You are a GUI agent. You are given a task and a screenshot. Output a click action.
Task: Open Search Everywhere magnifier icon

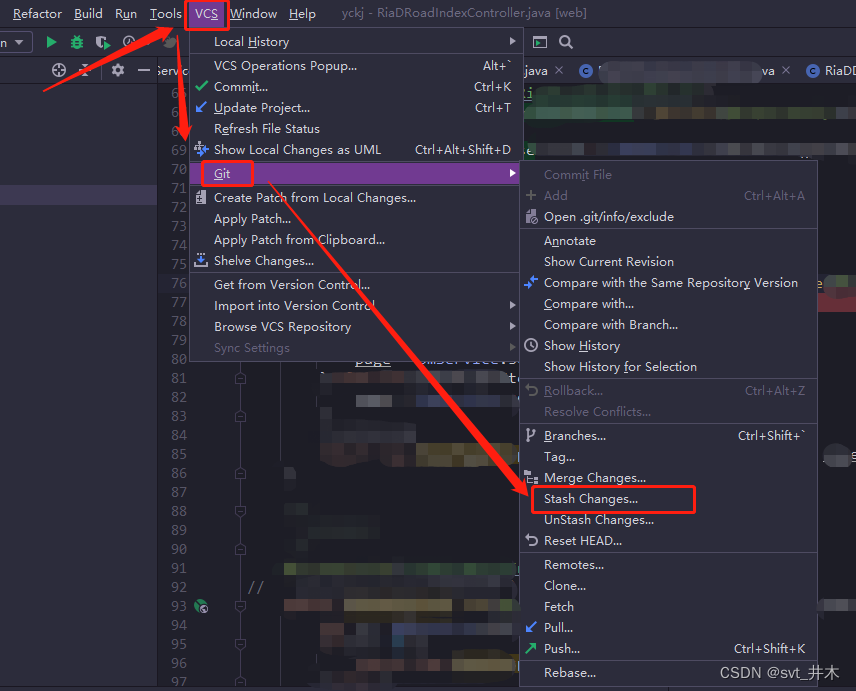566,42
